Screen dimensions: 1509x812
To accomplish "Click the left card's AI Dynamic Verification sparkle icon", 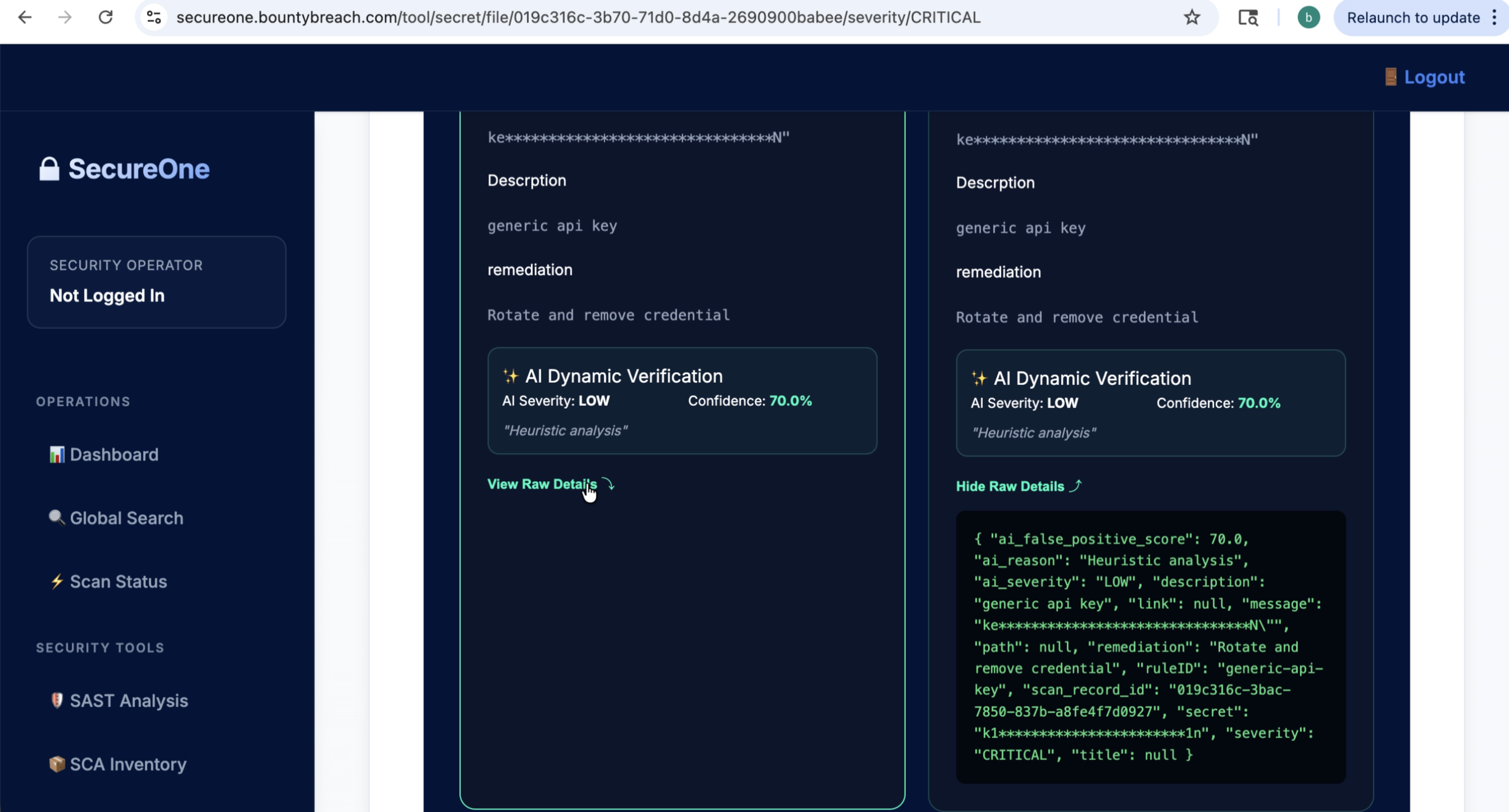I will [511, 376].
